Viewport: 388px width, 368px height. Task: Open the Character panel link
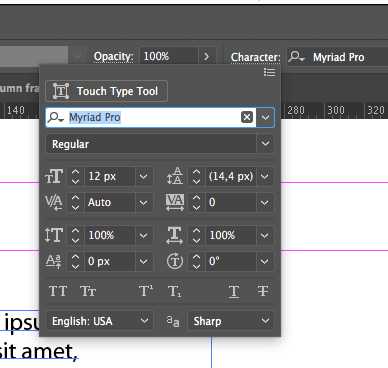click(x=255, y=57)
